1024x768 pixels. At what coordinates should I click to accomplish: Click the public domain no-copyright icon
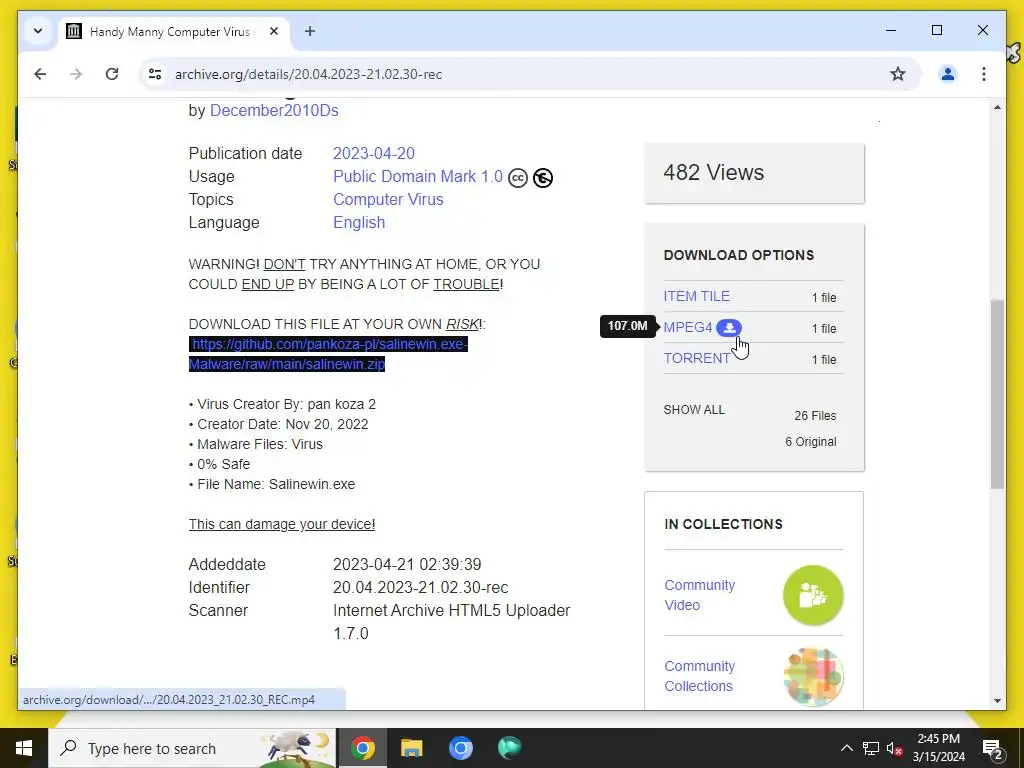[543, 178]
